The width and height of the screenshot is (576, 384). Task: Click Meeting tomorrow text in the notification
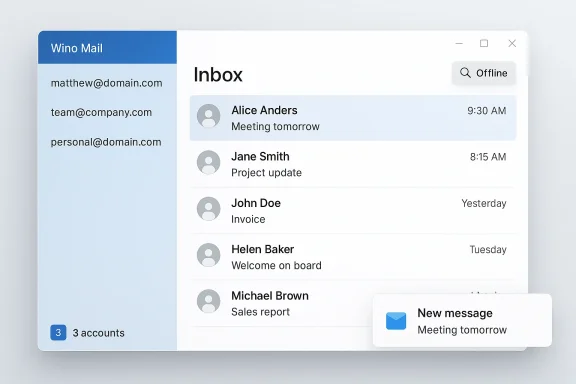pos(462,330)
